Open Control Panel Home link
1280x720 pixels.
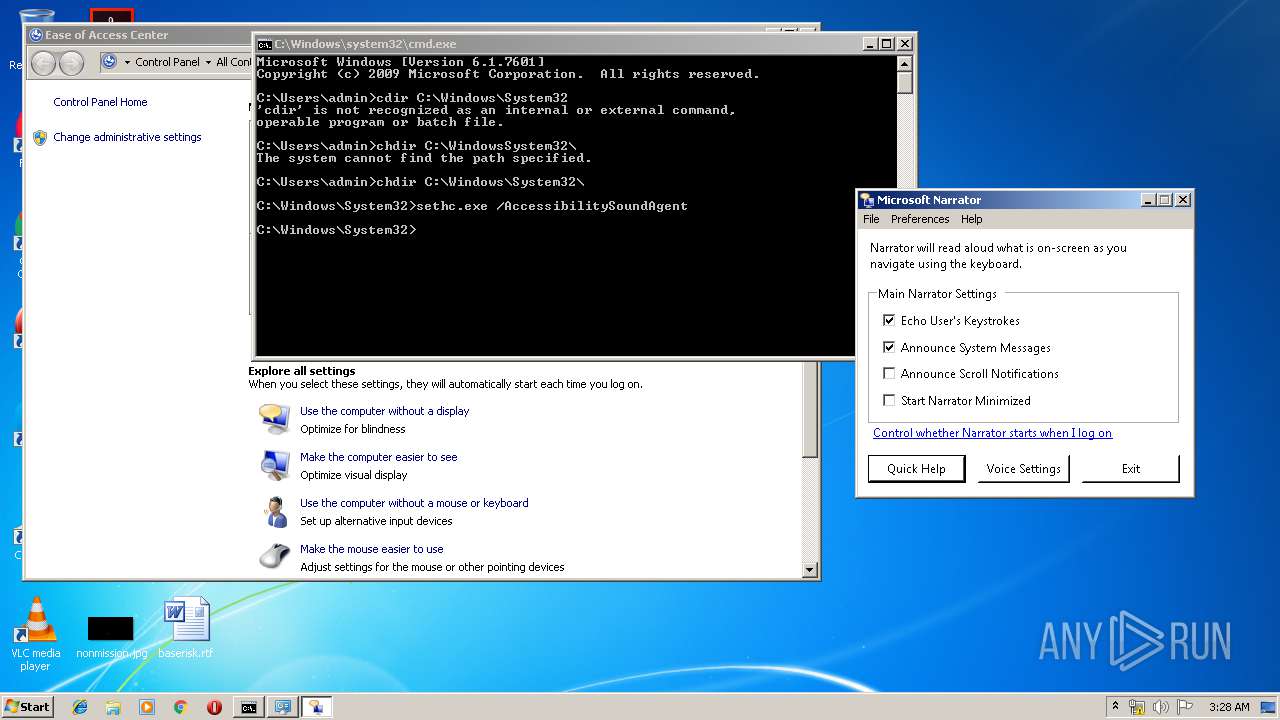click(x=100, y=102)
